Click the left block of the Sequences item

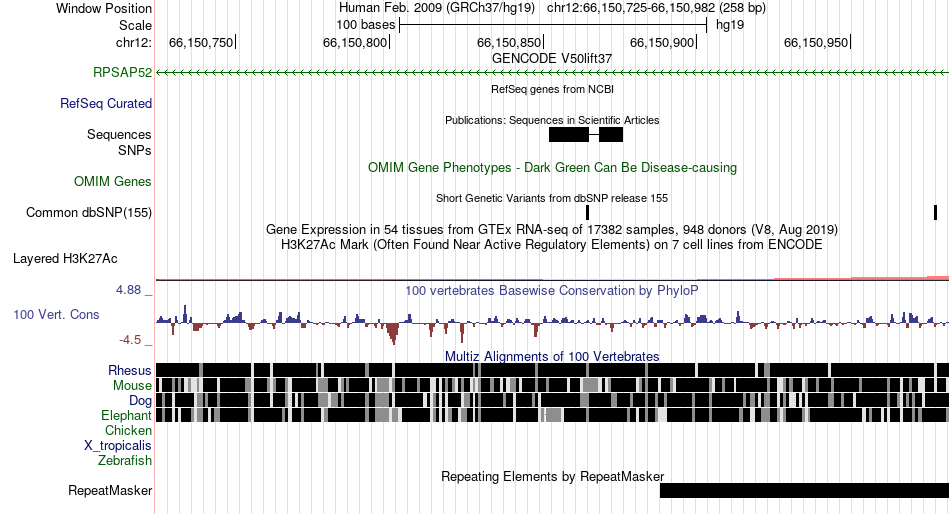coord(569,135)
